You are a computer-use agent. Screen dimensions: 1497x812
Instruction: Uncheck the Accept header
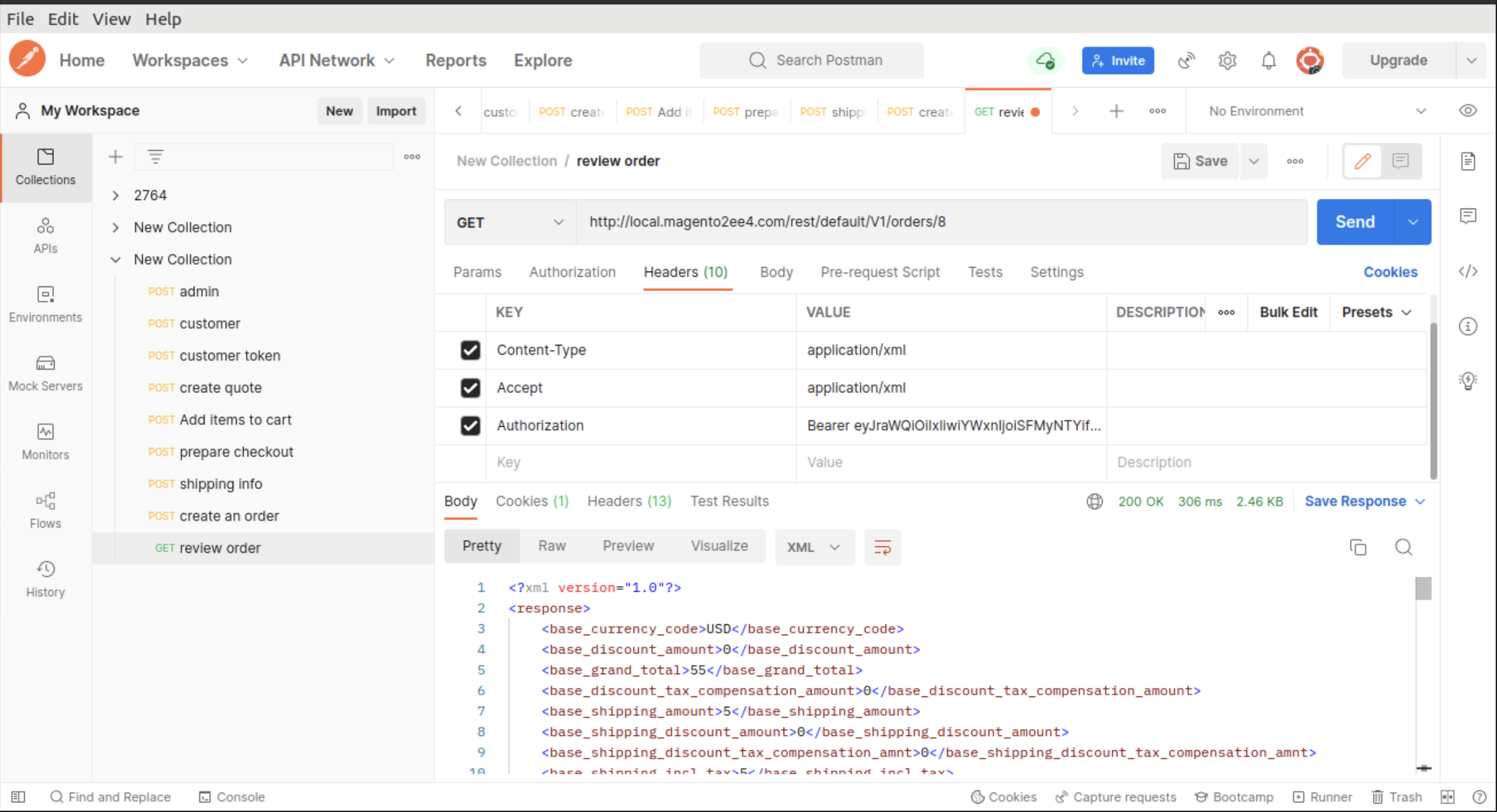pyautogui.click(x=470, y=388)
